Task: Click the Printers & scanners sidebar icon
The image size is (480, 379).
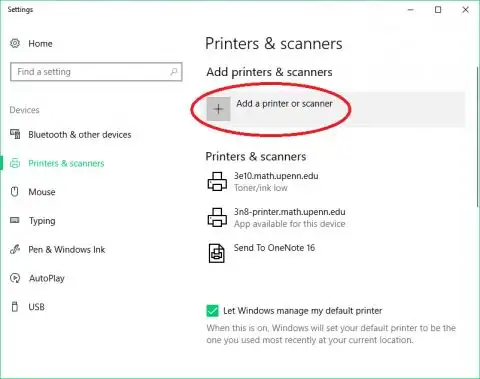Action: [x=15, y=163]
